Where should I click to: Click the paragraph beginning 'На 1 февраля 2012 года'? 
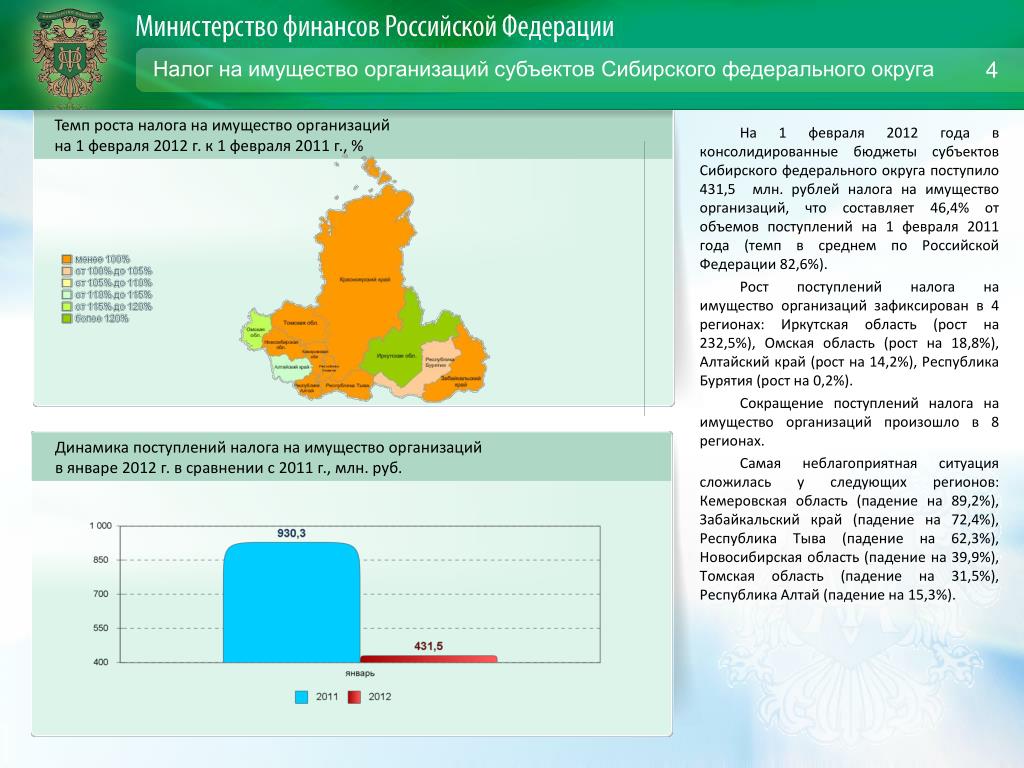tap(849, 199)
